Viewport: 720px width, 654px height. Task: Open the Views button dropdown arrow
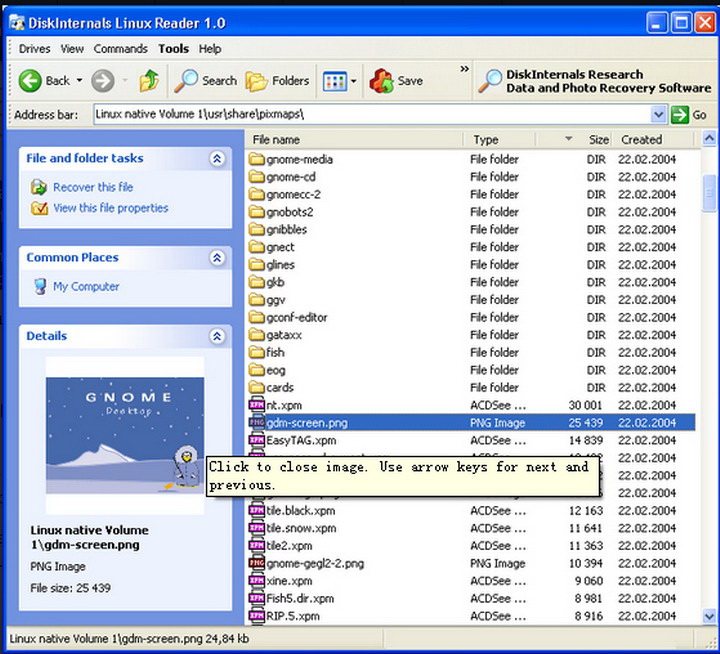point(353,81)
